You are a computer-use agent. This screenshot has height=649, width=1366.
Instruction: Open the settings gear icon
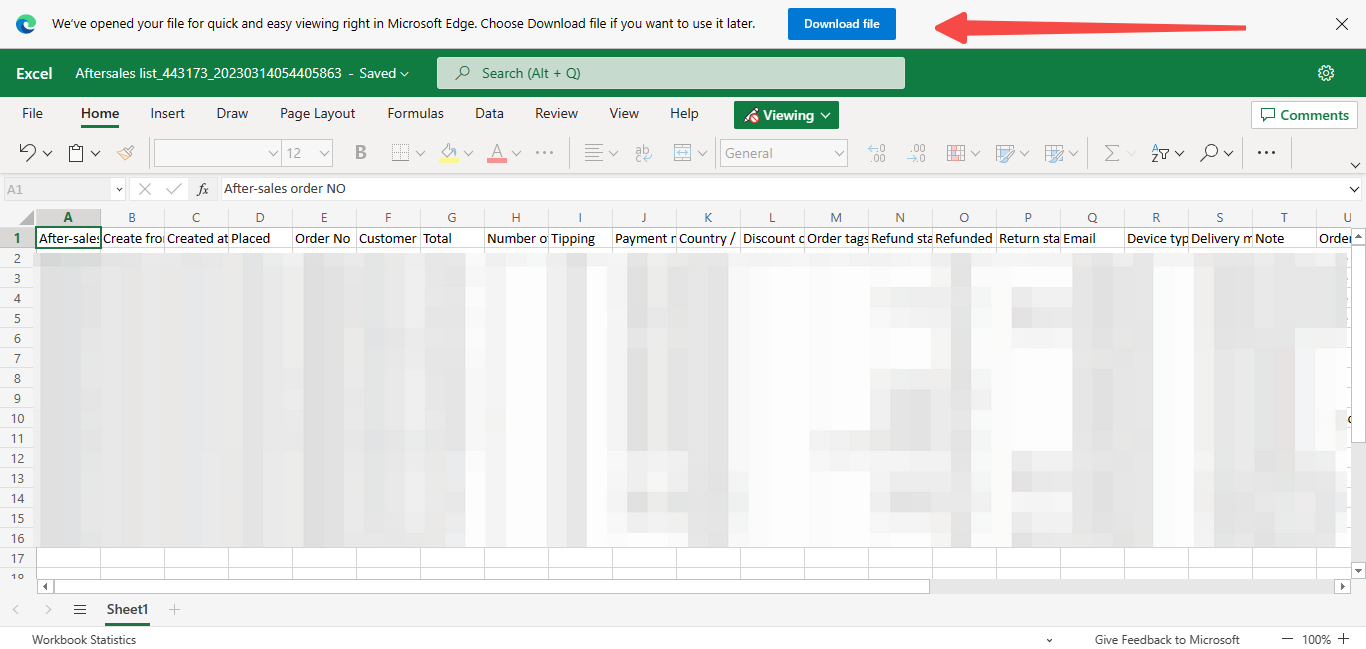pos(1326,73)
